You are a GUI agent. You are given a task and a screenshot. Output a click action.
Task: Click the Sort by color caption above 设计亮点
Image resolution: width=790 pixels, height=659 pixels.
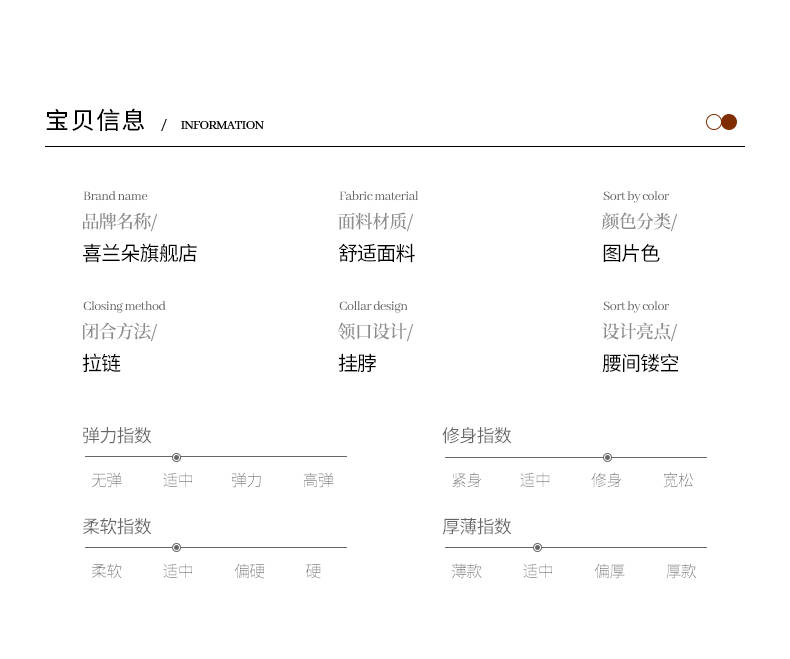[636, 306]
